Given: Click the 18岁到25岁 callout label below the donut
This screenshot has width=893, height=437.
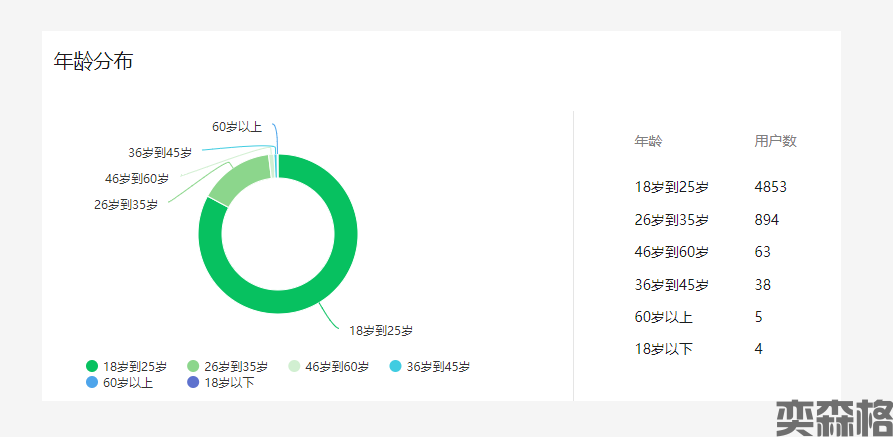Looking at the screenshot, I should coord(381,330).
